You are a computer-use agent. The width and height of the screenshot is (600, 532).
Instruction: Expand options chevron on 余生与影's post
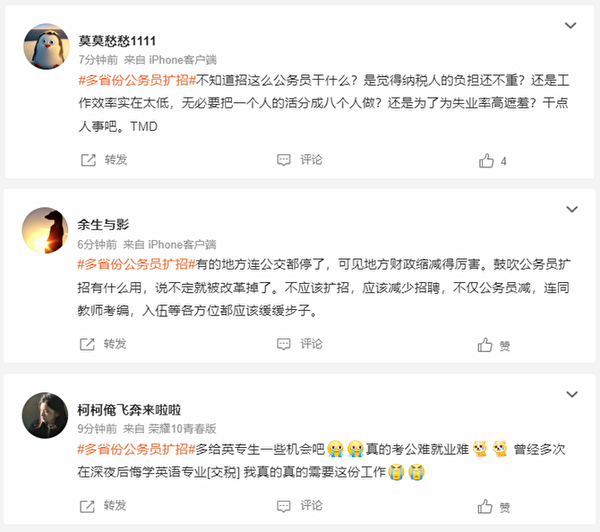coord(571,210)
